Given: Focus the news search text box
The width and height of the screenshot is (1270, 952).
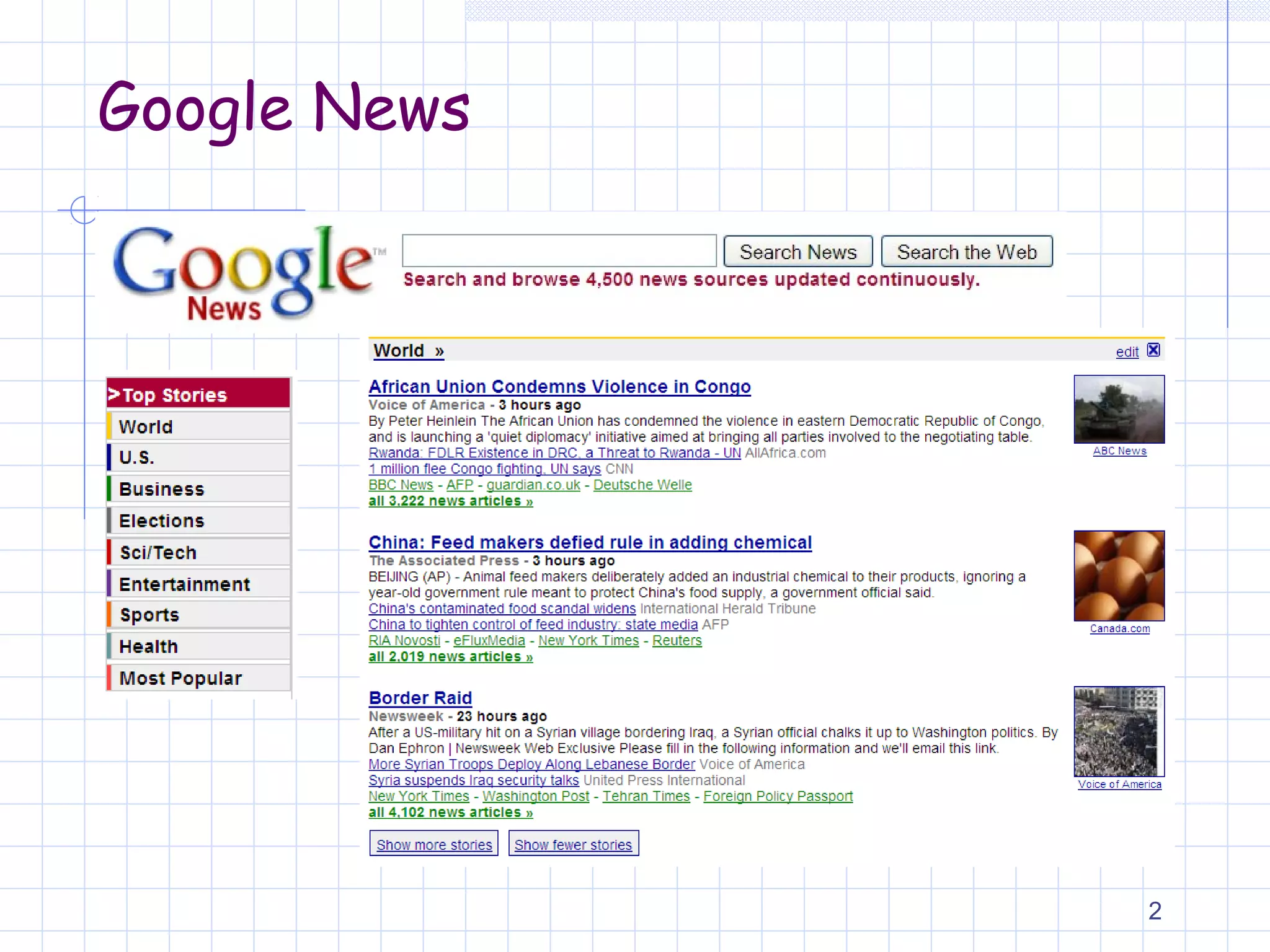Looking at the screenshot, I should 559,251.
